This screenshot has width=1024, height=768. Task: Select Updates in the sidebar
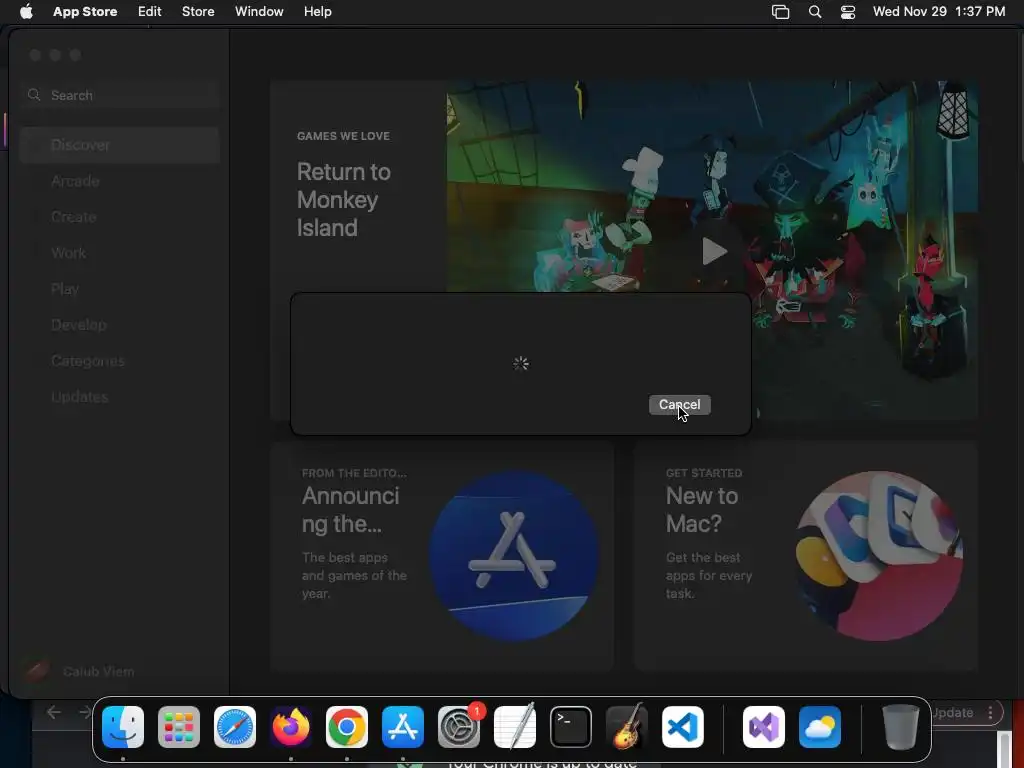120,396
